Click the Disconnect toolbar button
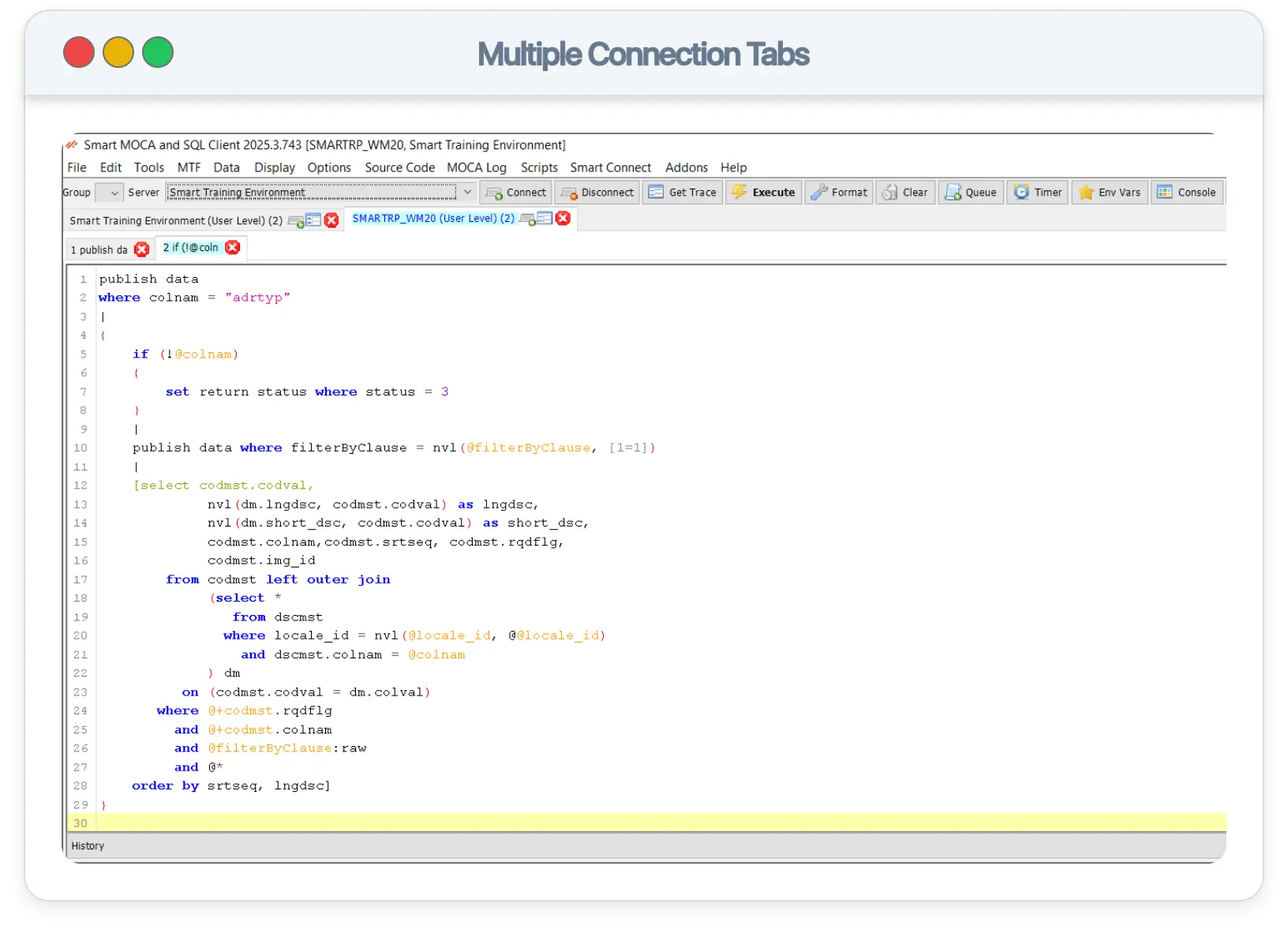 (597, 193)
